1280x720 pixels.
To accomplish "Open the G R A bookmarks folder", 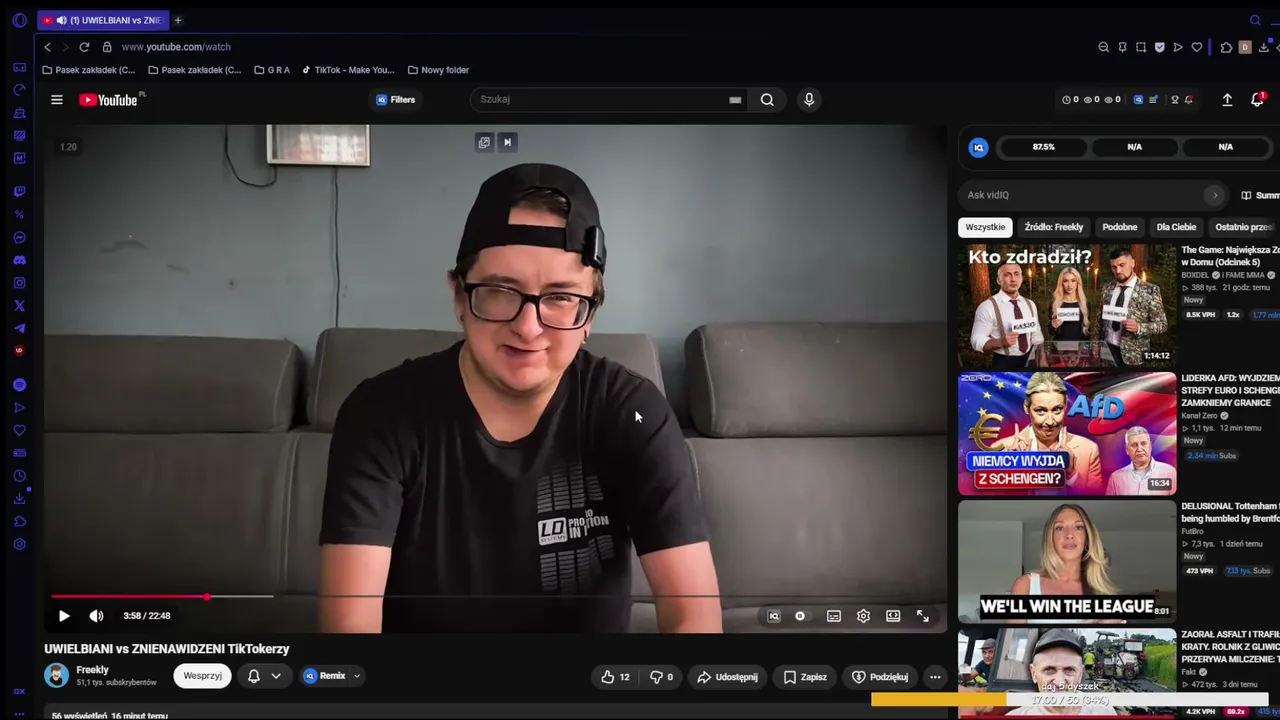I will 272,70.
